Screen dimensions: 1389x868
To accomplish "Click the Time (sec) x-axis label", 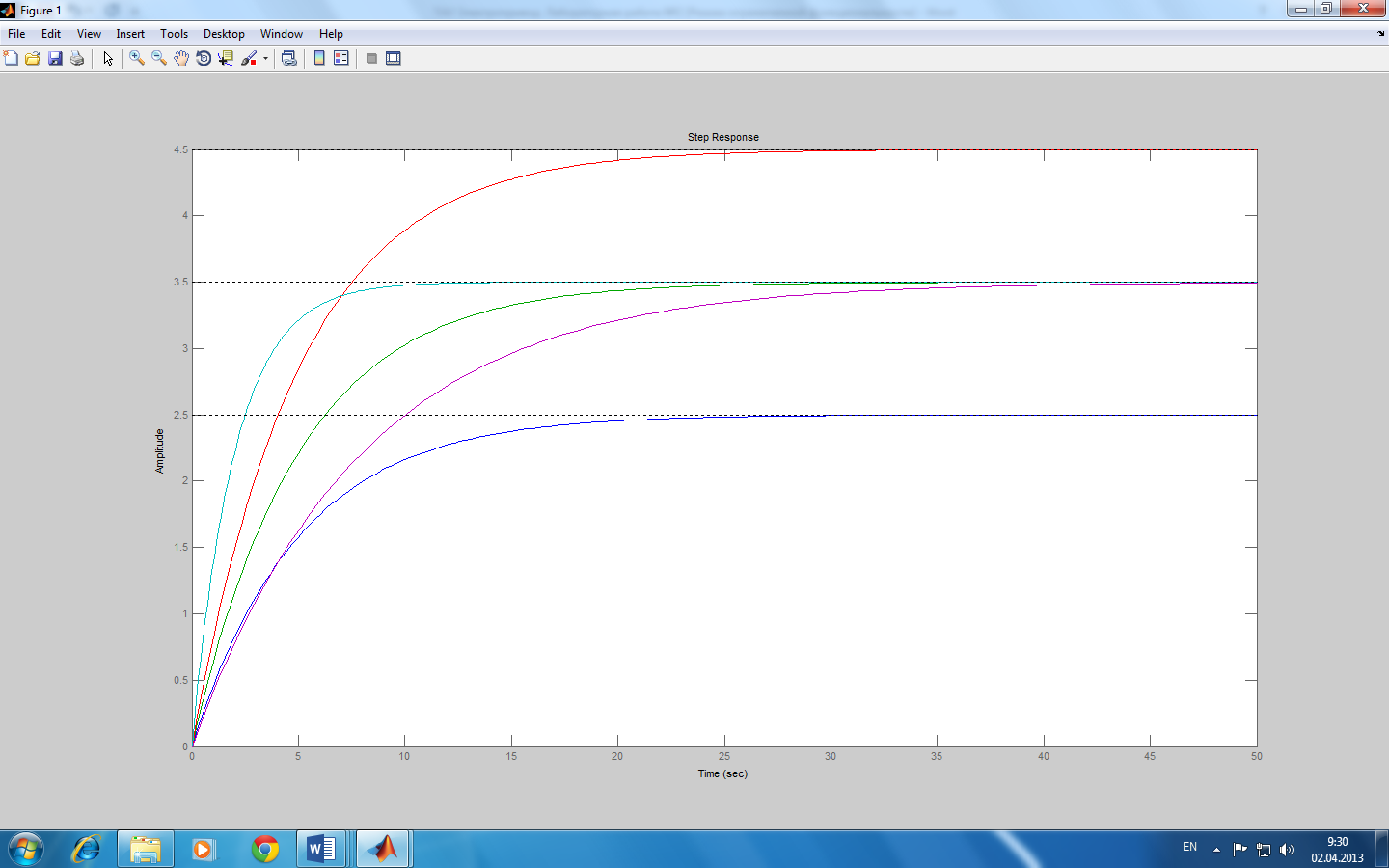I will pyautogui.click(x=722, y=773).
